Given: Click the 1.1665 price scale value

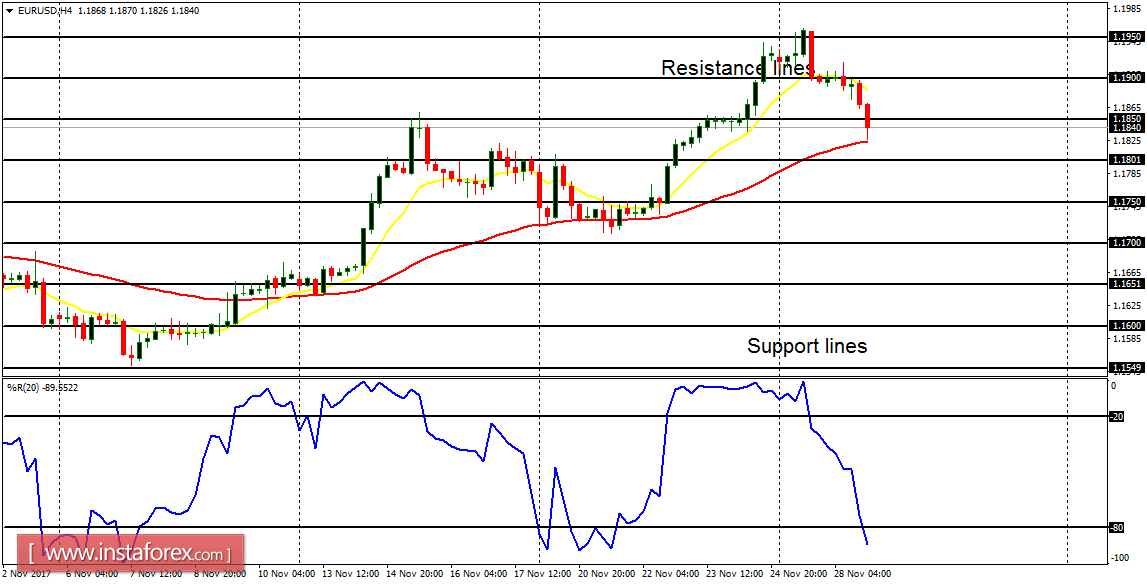Looking at the screenshot, I should (1125, 271).
